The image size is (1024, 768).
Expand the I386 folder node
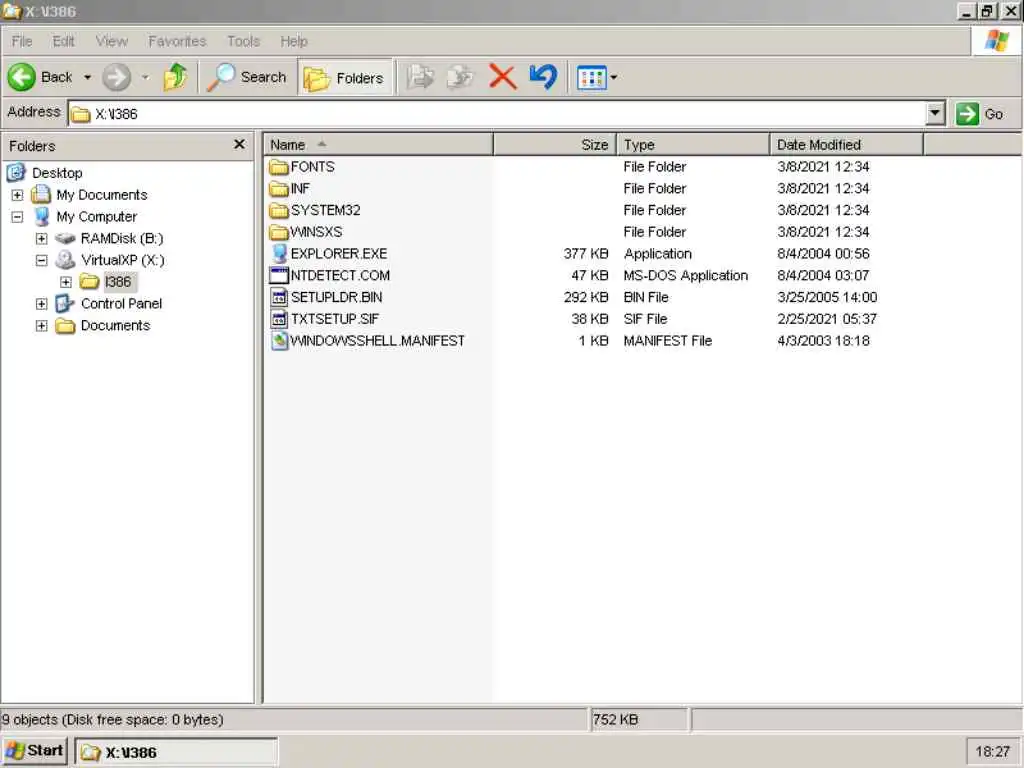click(x=66, y=282)
